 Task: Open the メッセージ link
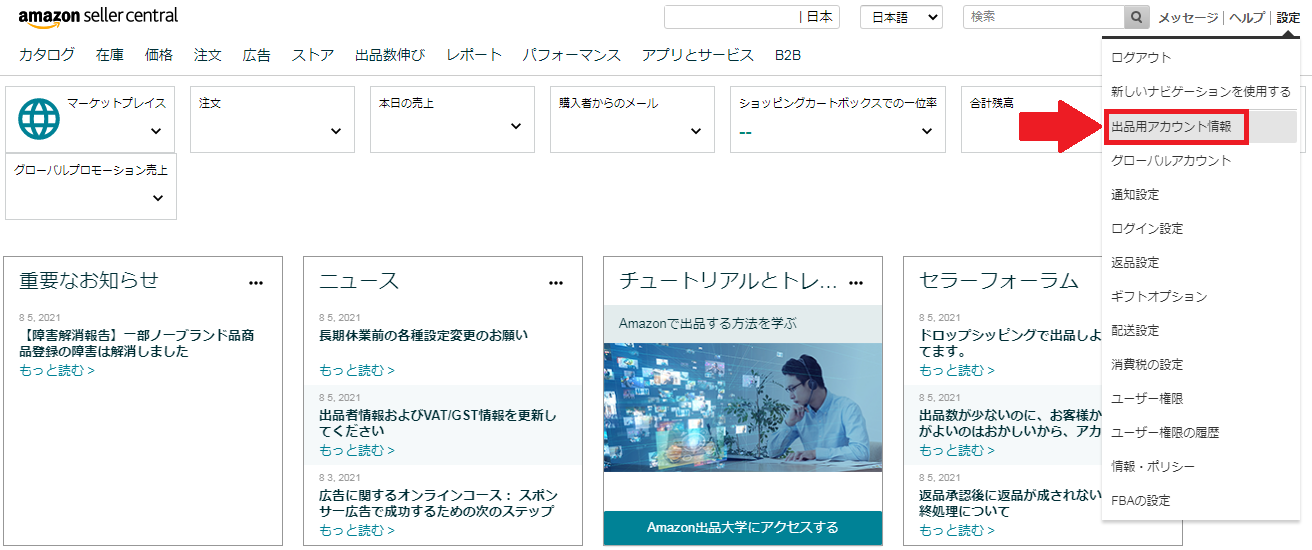[1188, 18]
